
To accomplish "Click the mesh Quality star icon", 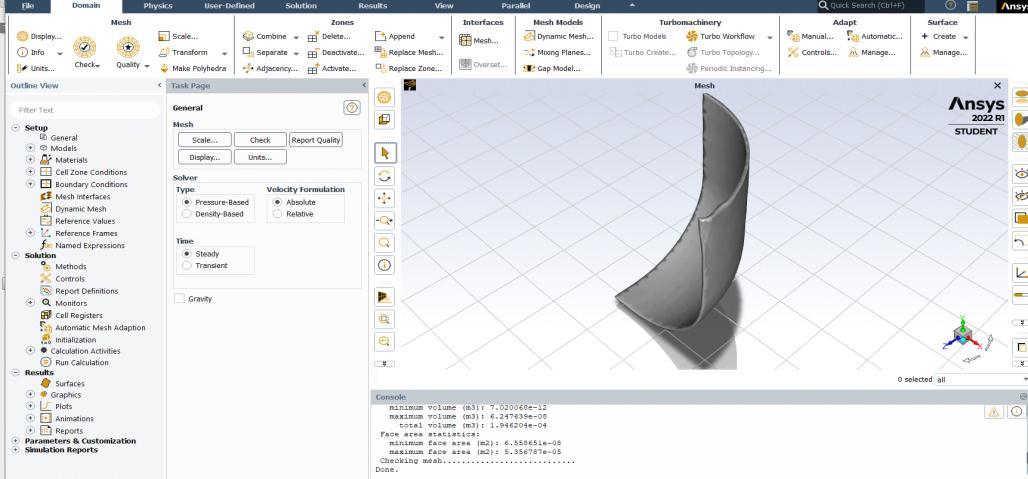I will tap(128, 47).
